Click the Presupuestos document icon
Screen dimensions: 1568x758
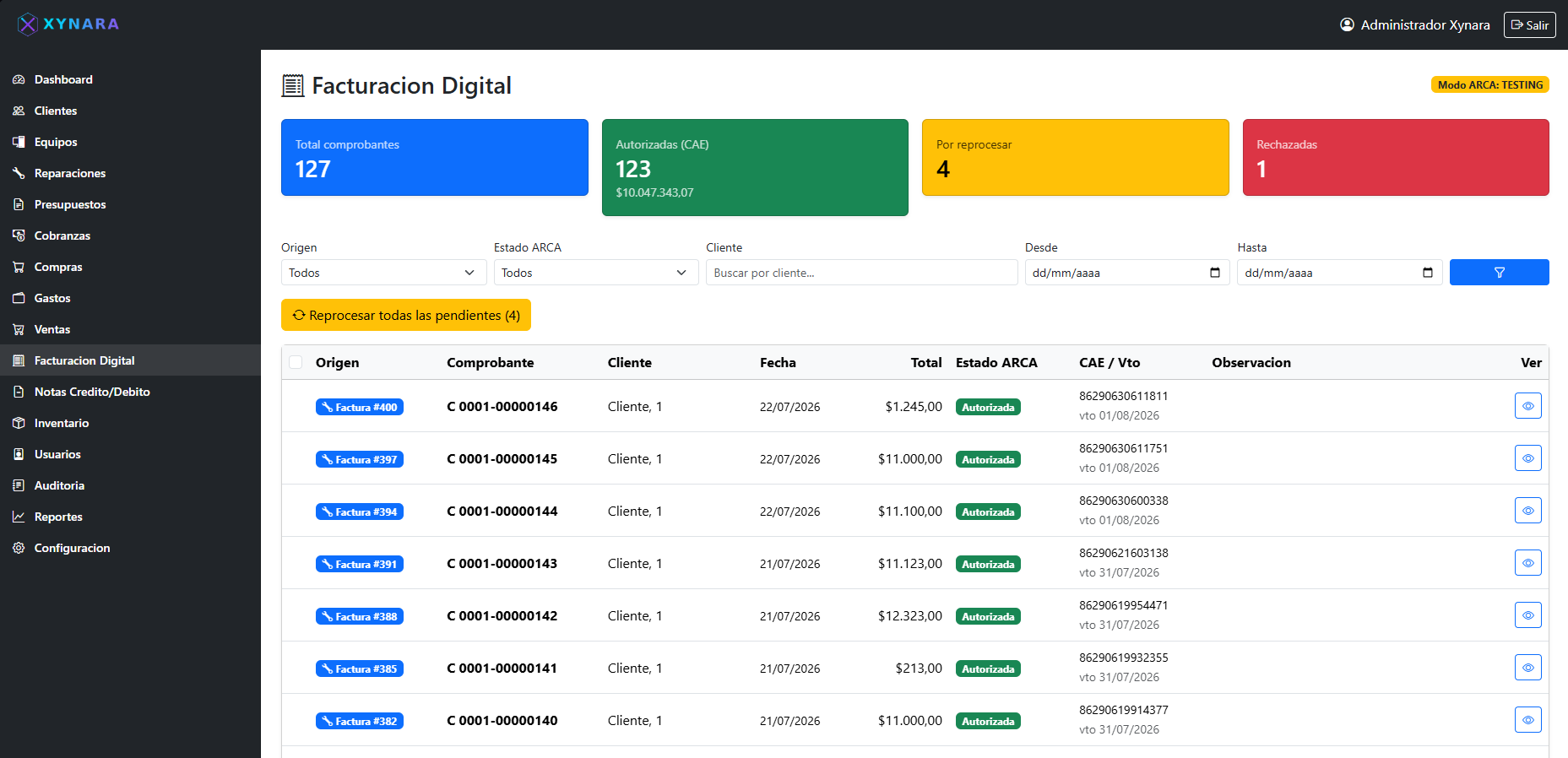click(19, 204)
